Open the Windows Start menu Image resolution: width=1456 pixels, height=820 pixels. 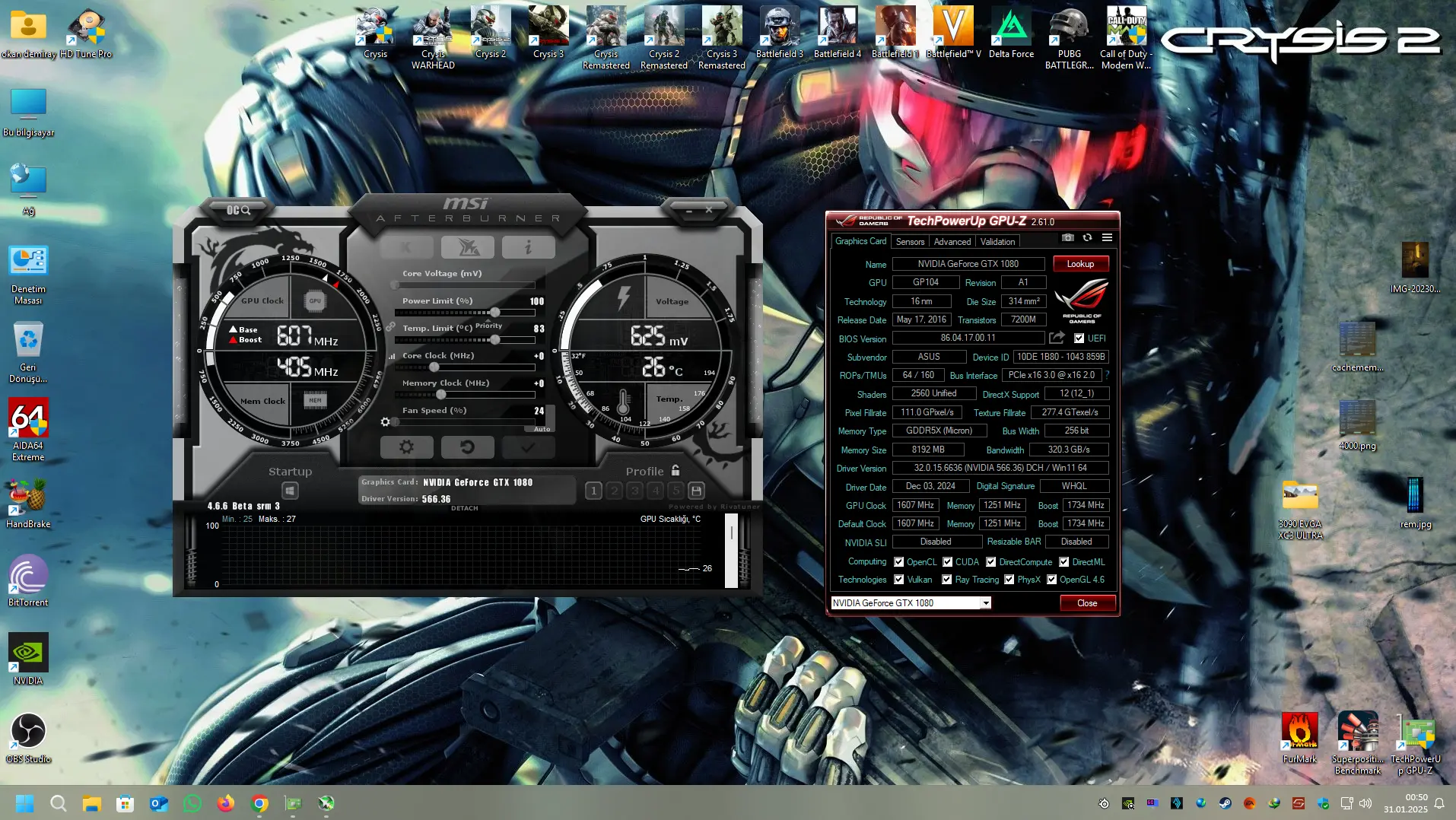pos(25,803)
